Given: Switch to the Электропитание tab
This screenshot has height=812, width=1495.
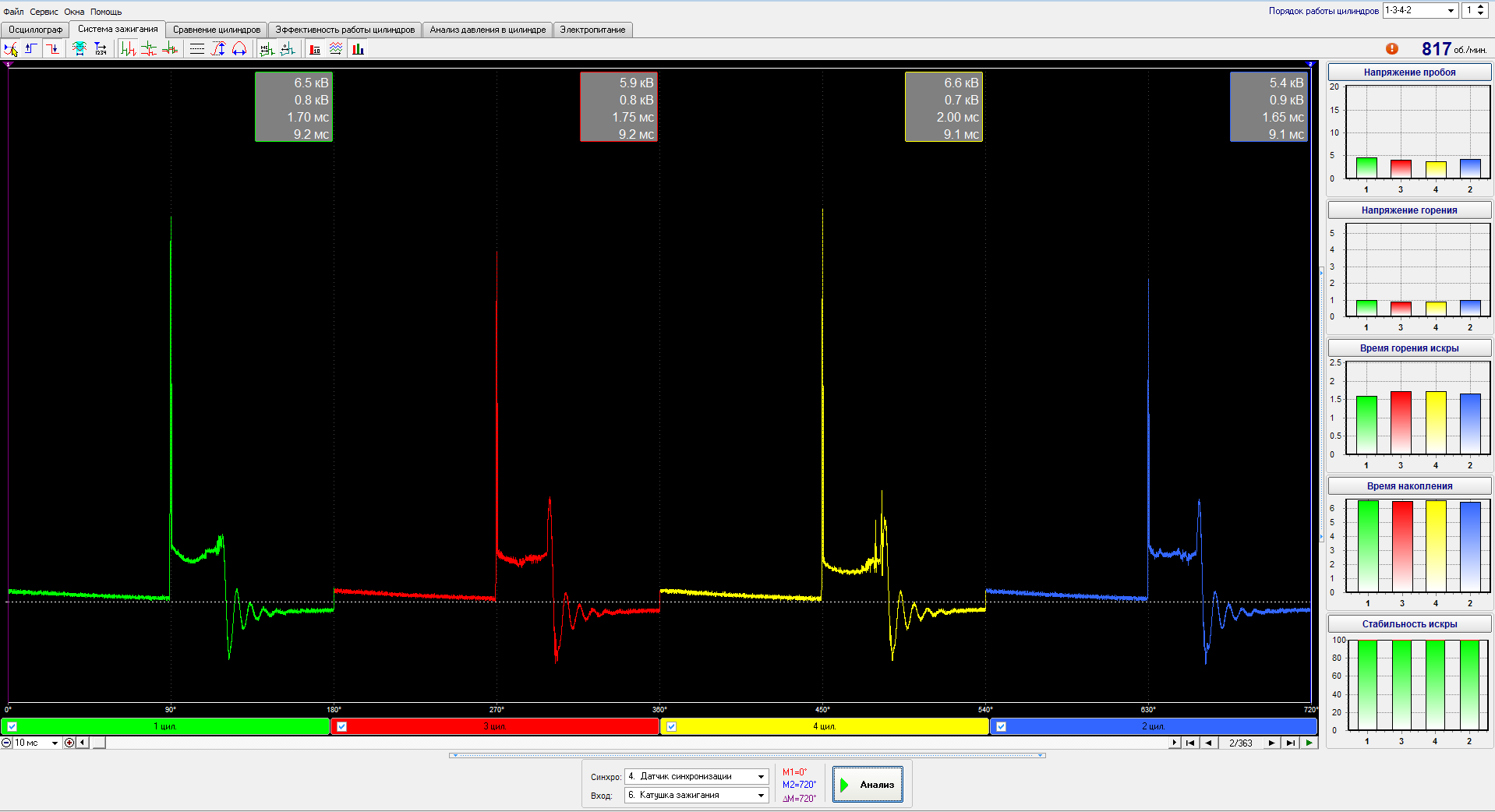Looking at the screenshot, I should pos(592,30).
